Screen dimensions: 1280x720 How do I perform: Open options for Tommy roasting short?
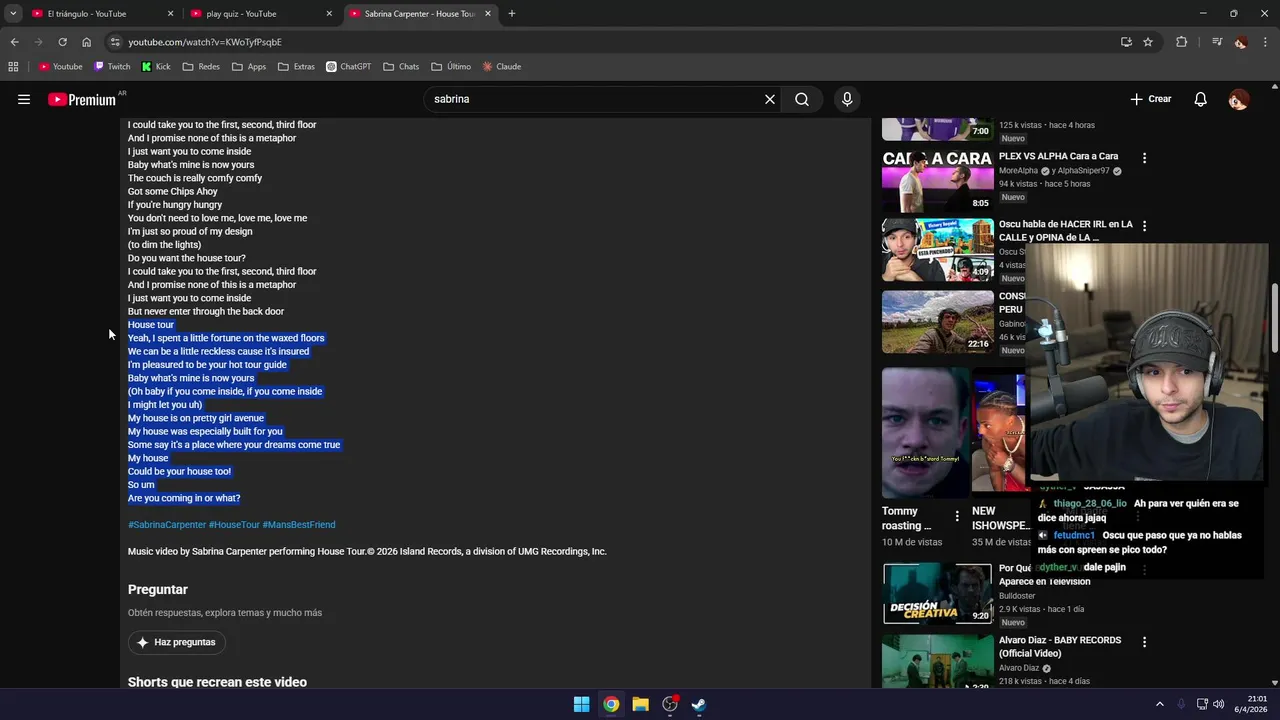957,517
